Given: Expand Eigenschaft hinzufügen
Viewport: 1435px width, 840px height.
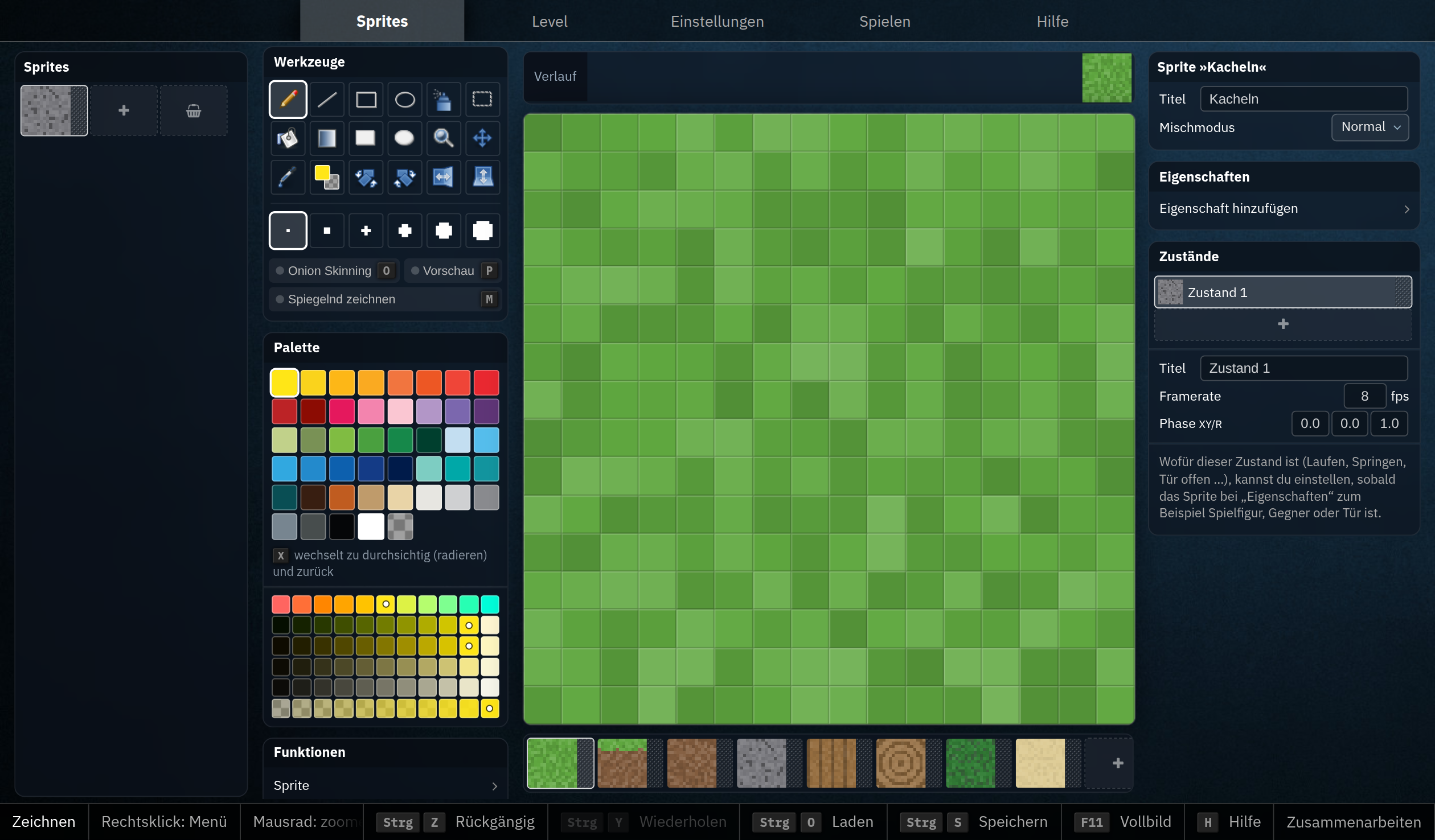Looking at the screenshot, I should click(1284, 209).
